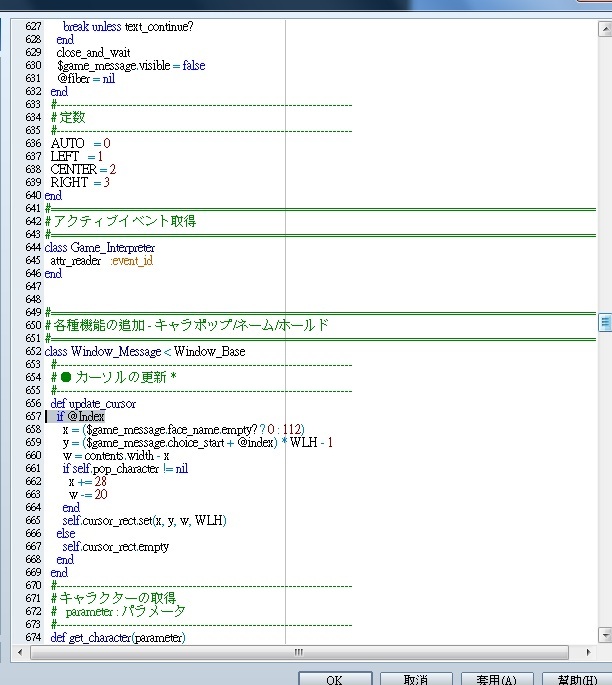Click line number 640 'end'
This screenshot has width=612, height=685.
[53, 195]
